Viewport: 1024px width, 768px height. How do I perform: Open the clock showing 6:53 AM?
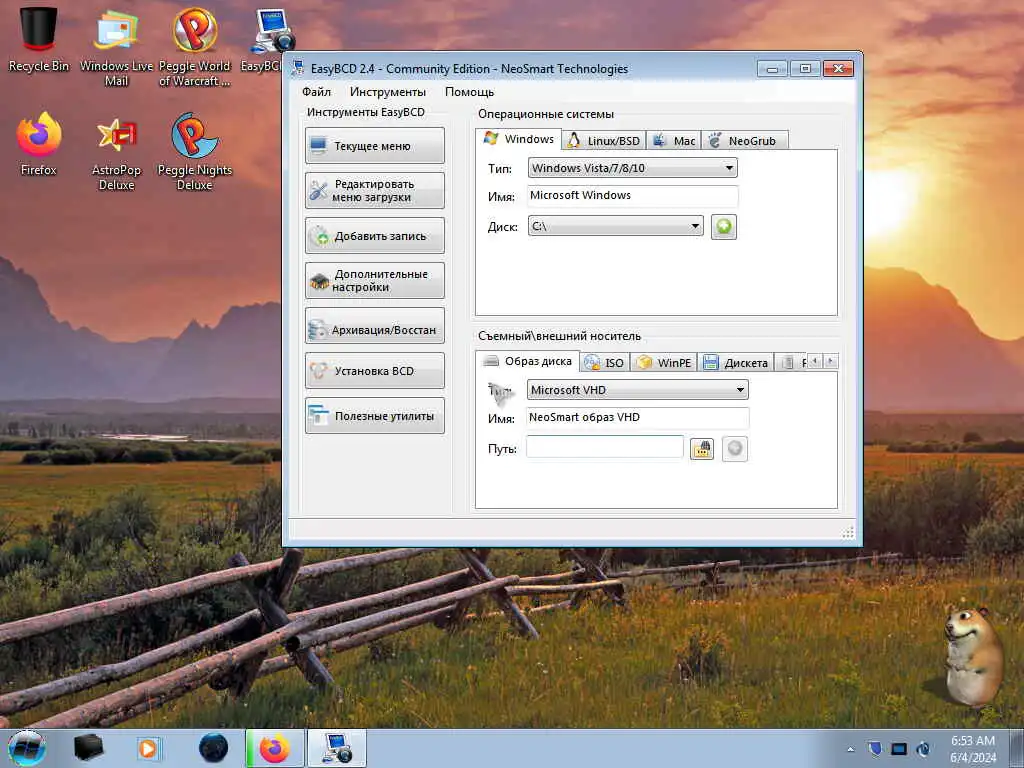(x=973, y=749)
